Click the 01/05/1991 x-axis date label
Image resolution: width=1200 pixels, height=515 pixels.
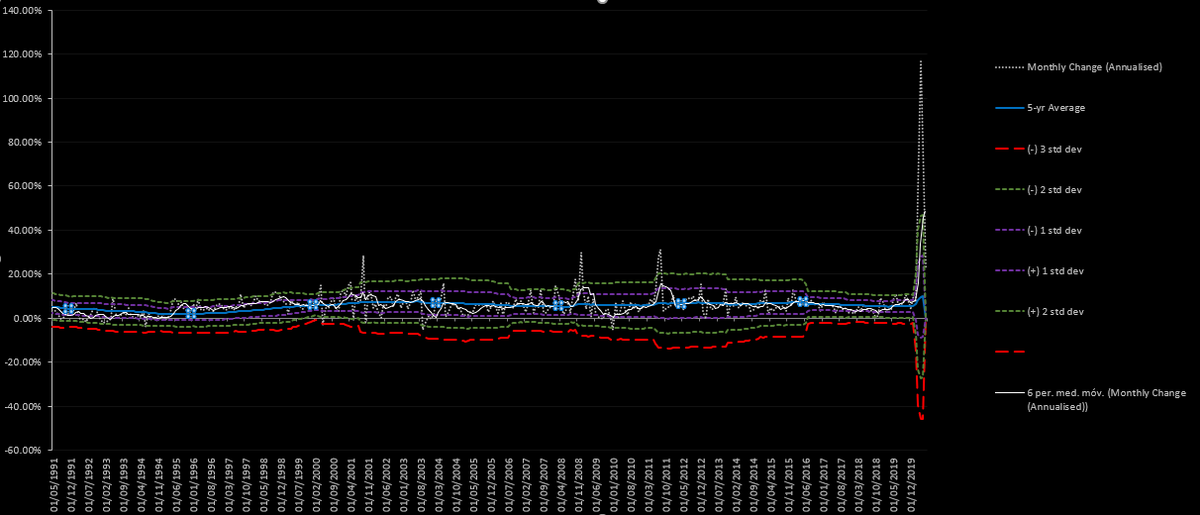pyautogui.click(x=55, y=484)
